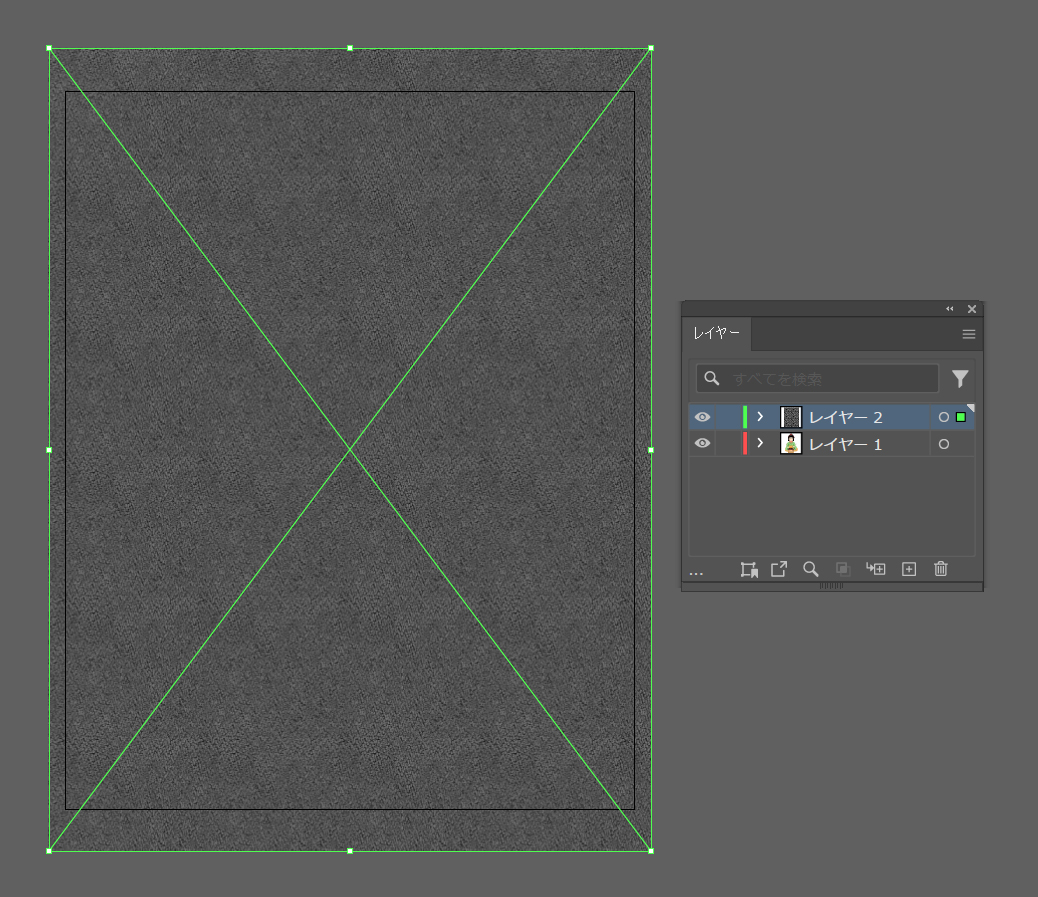Click the green selection indicator square
Viewport: 1038px width, 897px height.
click(x=961, y=417)
